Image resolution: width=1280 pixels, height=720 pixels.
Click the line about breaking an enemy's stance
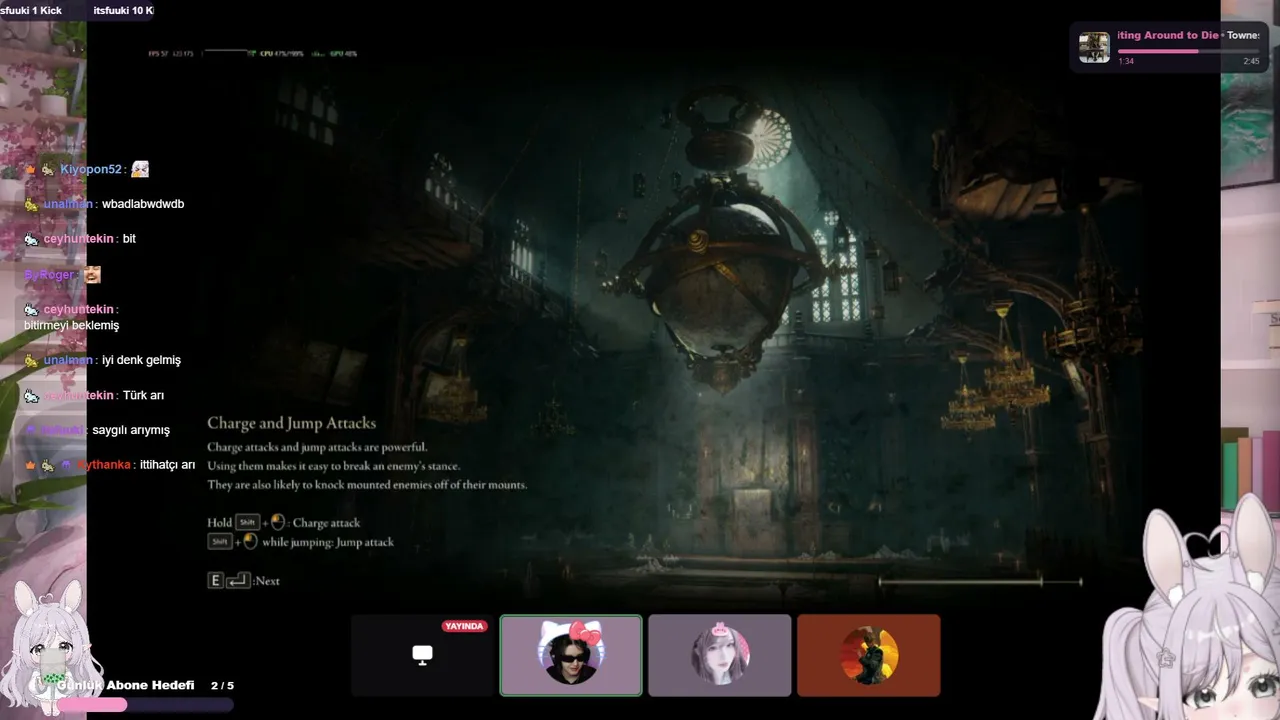click(x=334, y=466)
